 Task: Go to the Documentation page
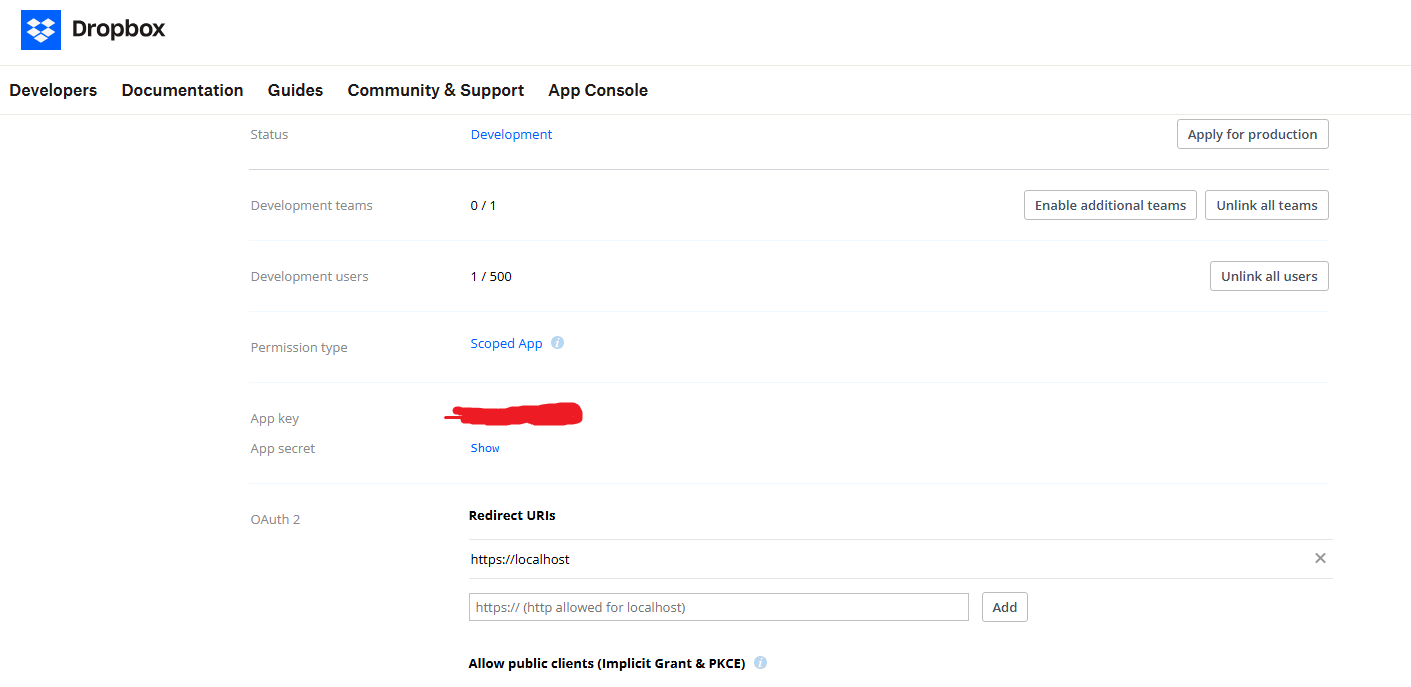pyautogui.click(x=182, y=90)
